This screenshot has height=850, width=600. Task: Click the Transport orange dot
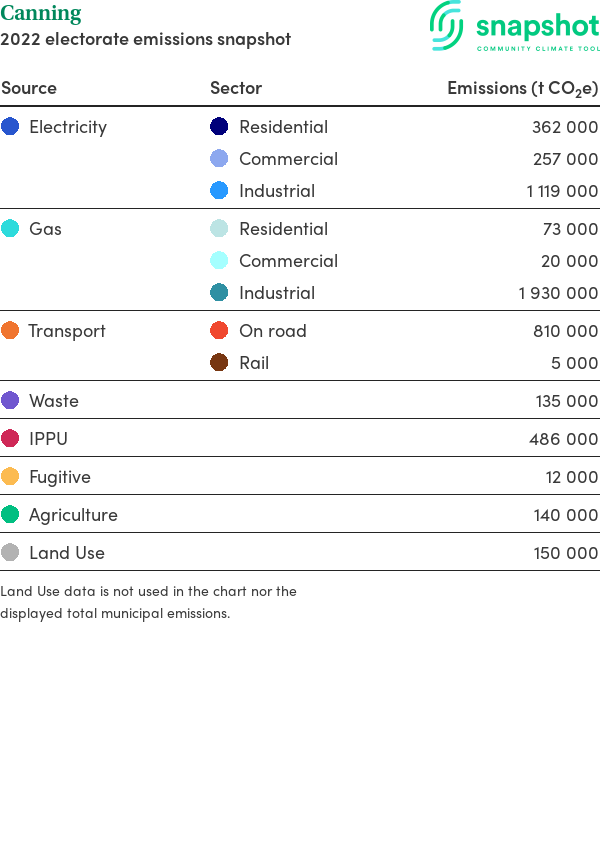coord(10,330)
